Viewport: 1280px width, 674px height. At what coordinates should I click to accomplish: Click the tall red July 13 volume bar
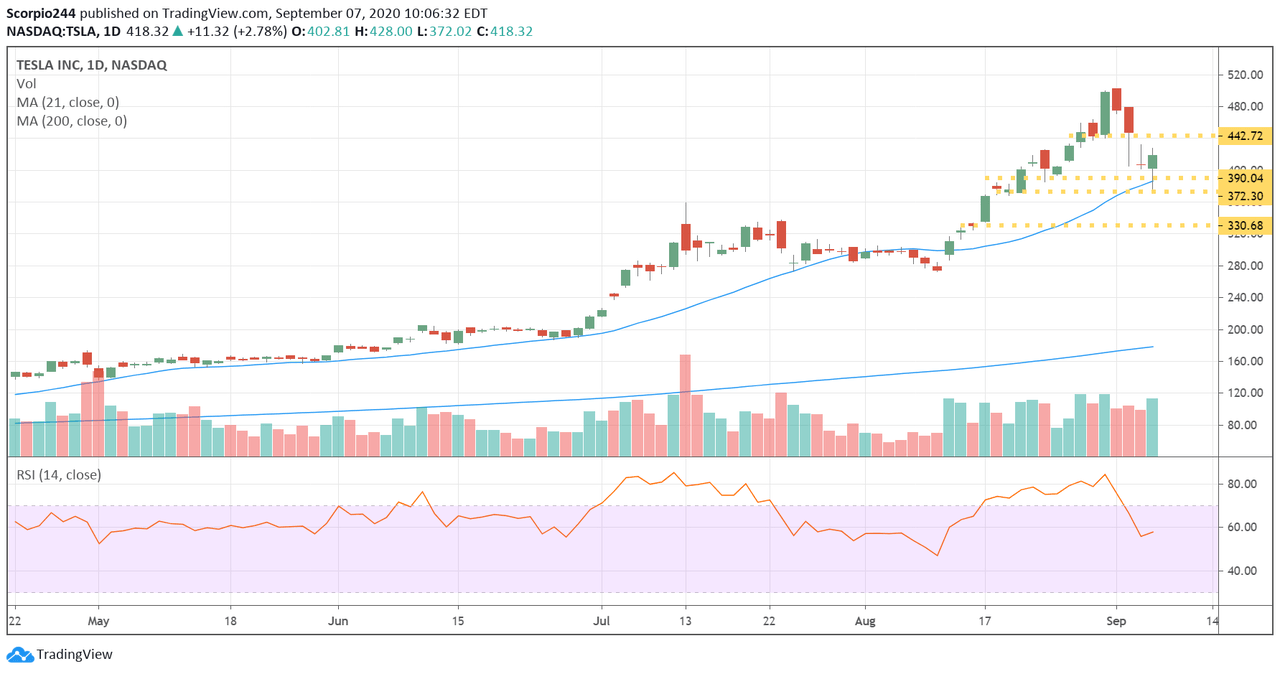tap(685, 405)
